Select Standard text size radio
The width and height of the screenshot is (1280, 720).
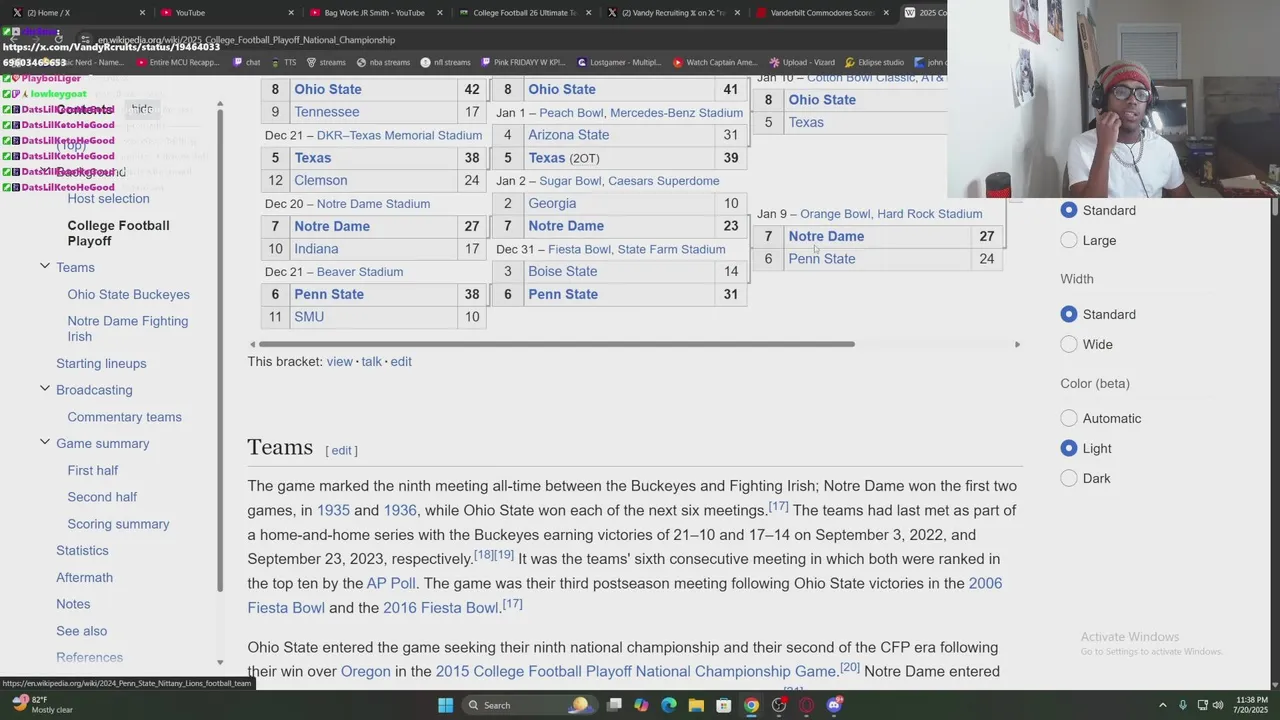[1069, 210]
